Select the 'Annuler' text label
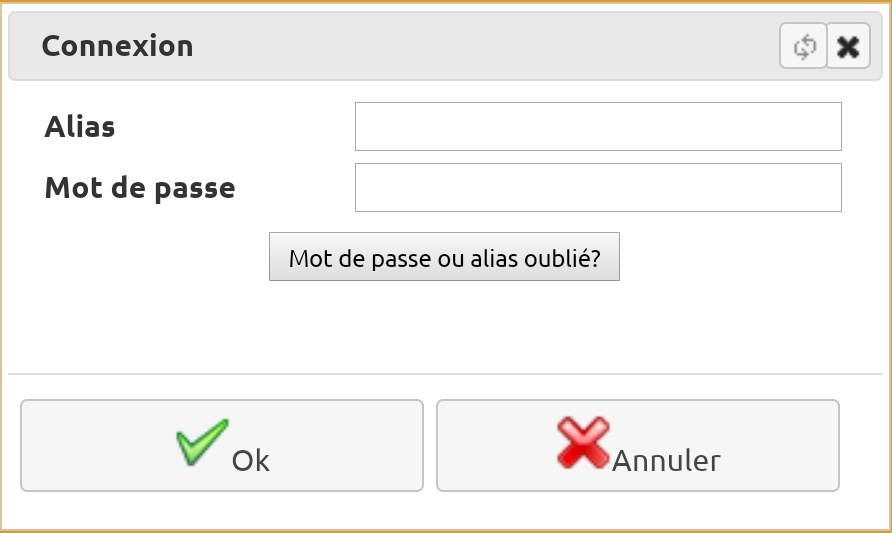Screen dimensions: 892x533 point(666,460)
